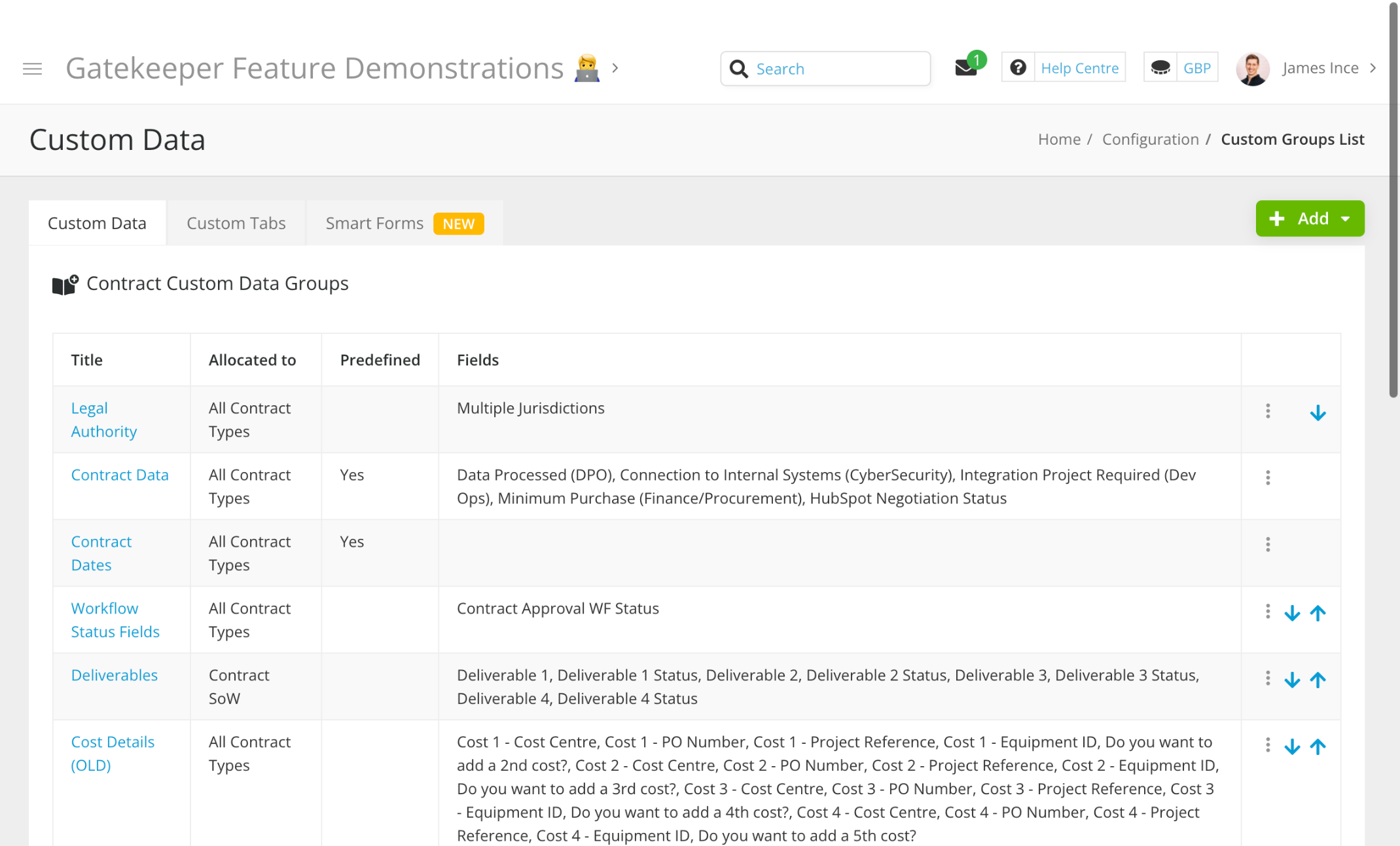Move Cost Details (OLD) group up

tap(1318, 746)
